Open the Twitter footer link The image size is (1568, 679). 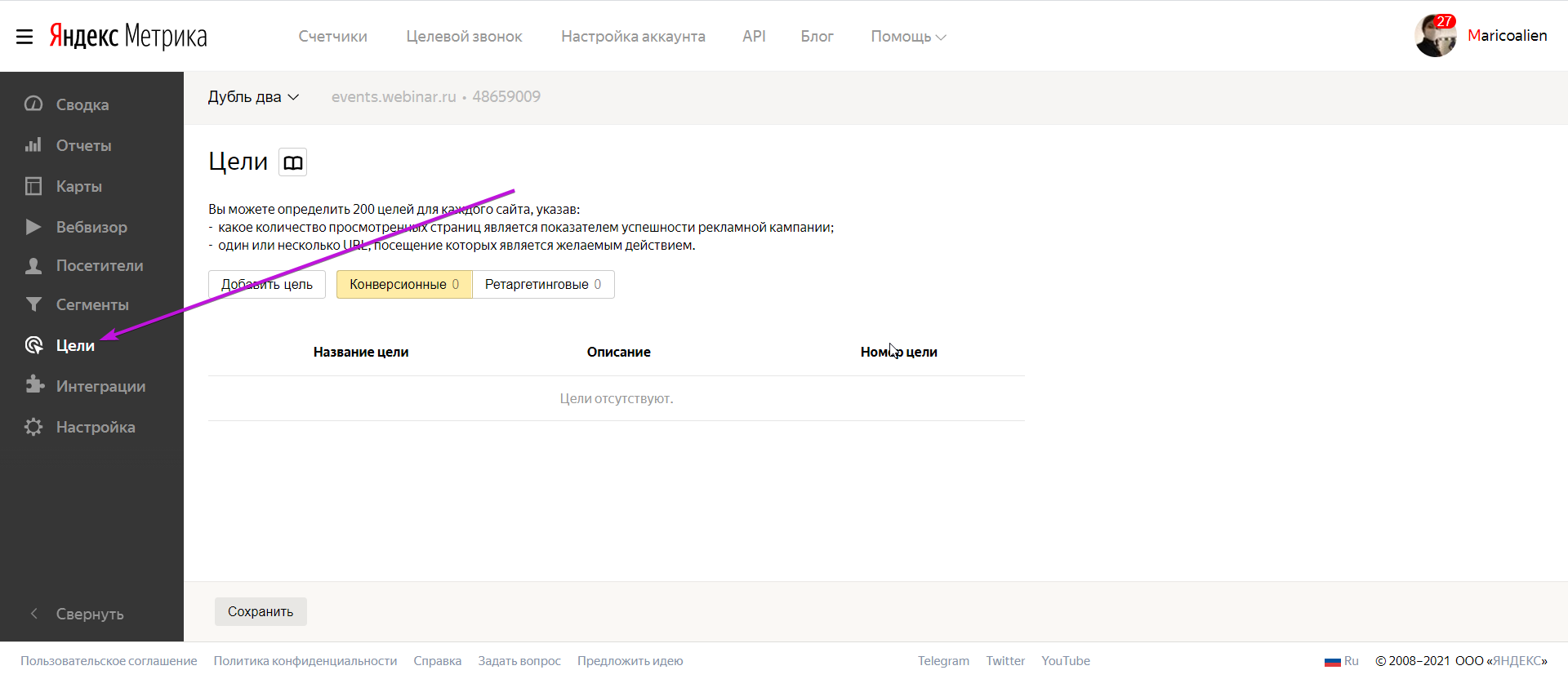tap(1005, 661)
